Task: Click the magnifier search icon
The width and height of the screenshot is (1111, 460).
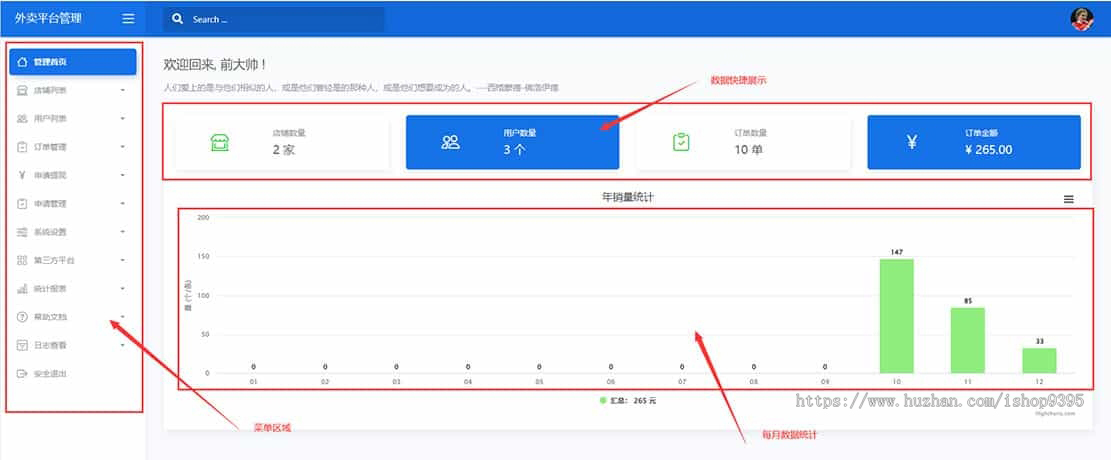Action: pos(178,19)
